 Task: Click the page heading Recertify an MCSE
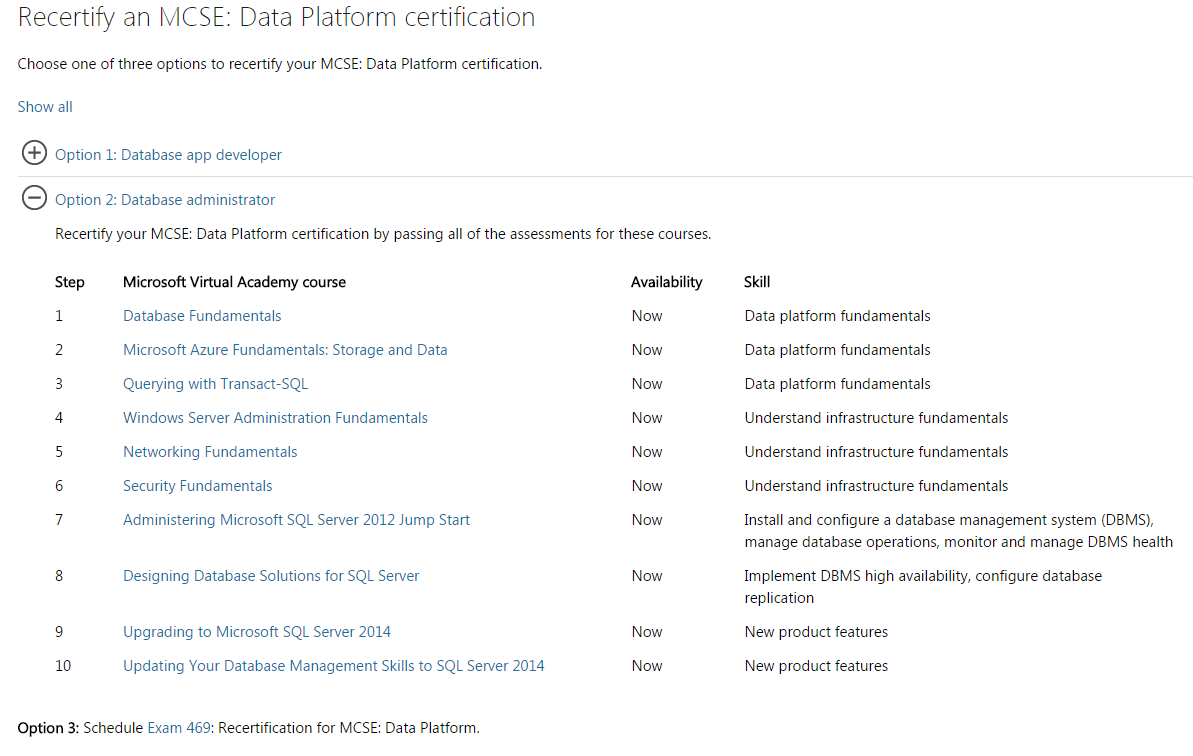(276, 18)
